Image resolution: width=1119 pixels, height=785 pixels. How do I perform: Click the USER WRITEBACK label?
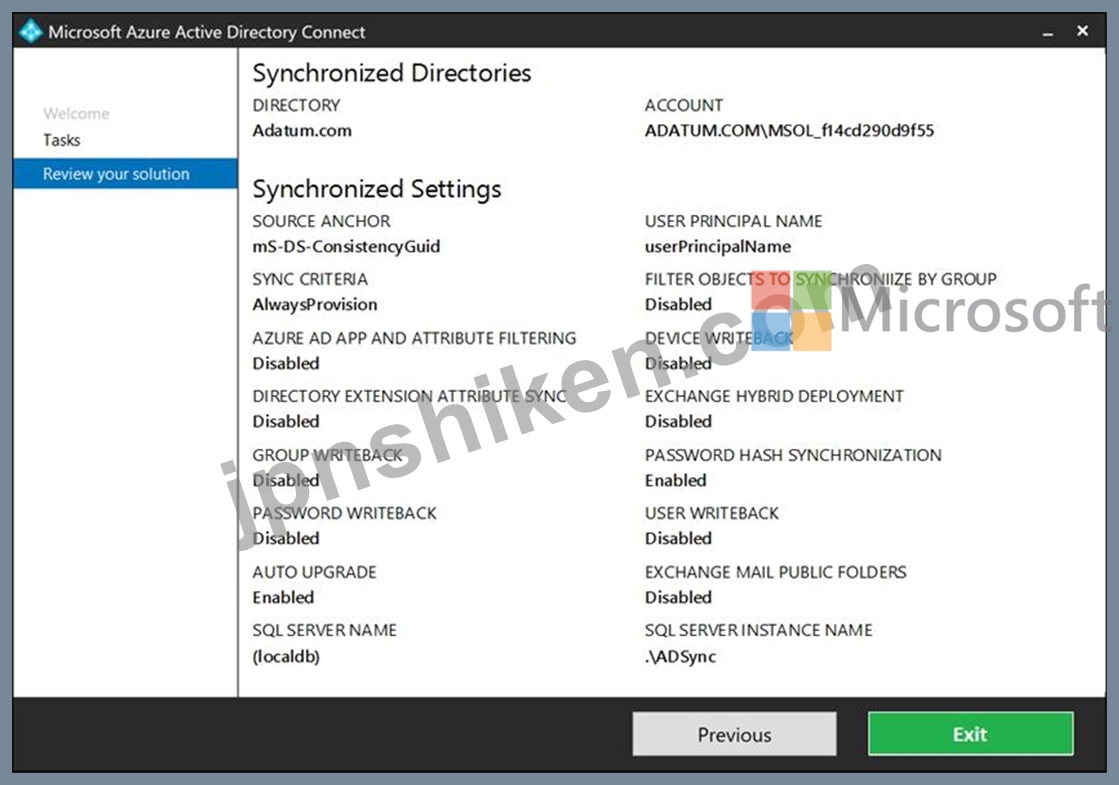point(712,513)
